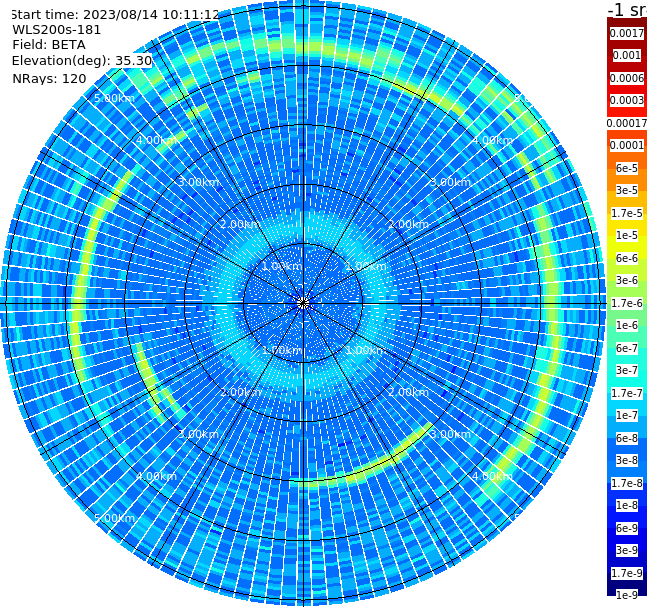Select the 3e-6 color scale value
This screenshot has height=607, width=647.
click(x=627, y=280)
